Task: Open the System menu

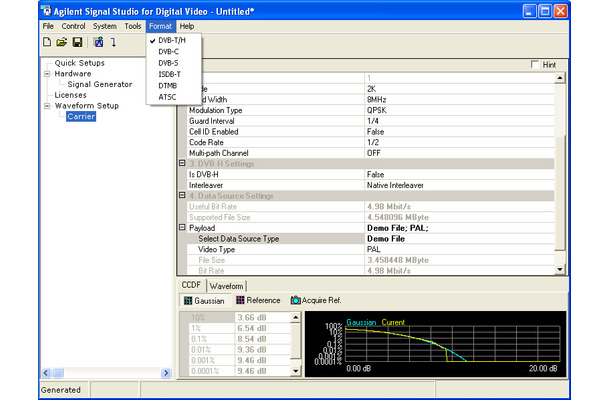Action: coord(105,26)
